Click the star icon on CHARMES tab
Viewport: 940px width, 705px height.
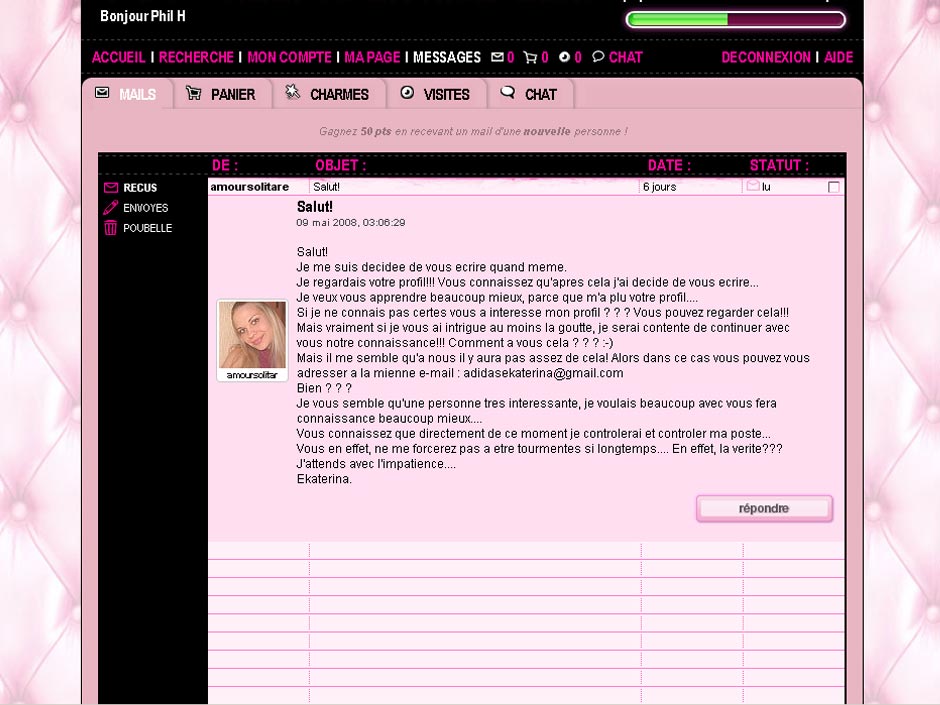pyautogui.click(x=292, y=92)
